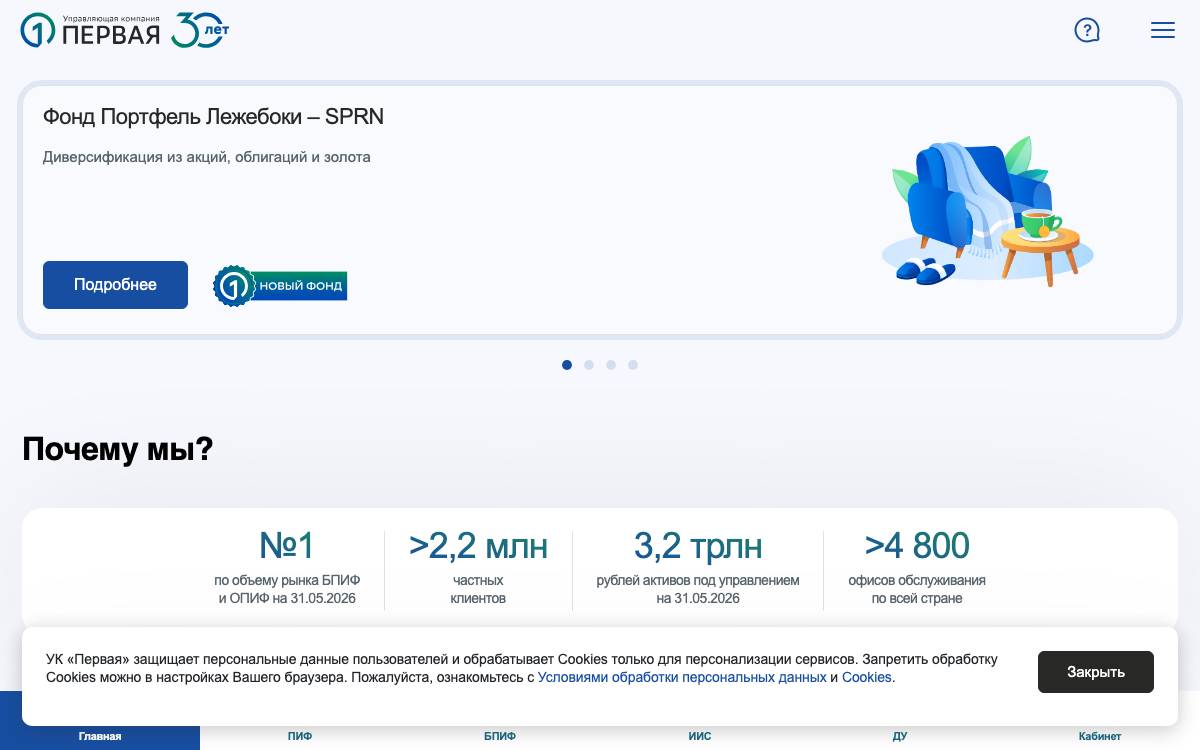Click the Новый фонд badge
Viewport: 1200px width, 750px height.
(280, 286)
